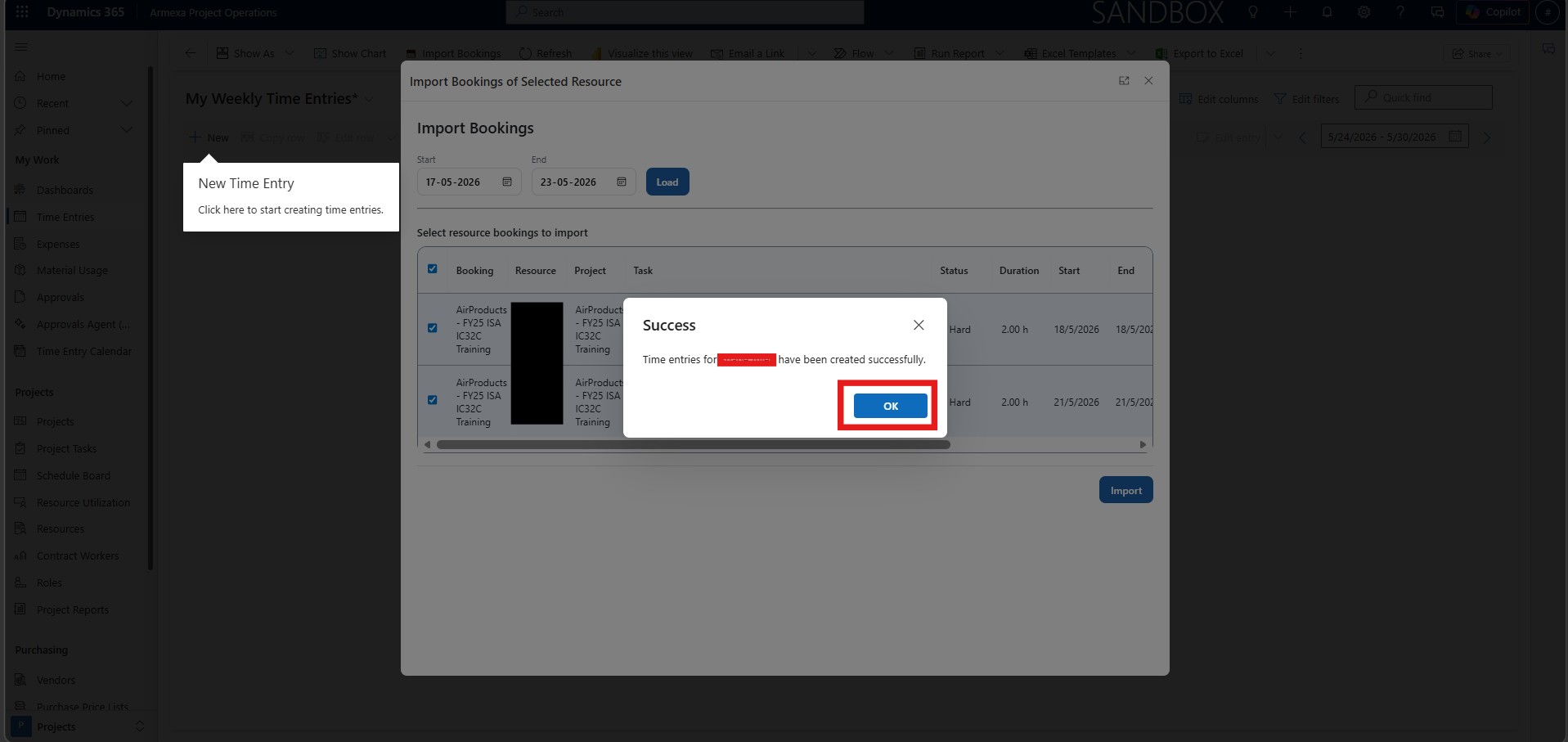Viewport: 1568px width, 742px height.
Task: Click left arrow of table scrollbar
Action: point(427,445)
